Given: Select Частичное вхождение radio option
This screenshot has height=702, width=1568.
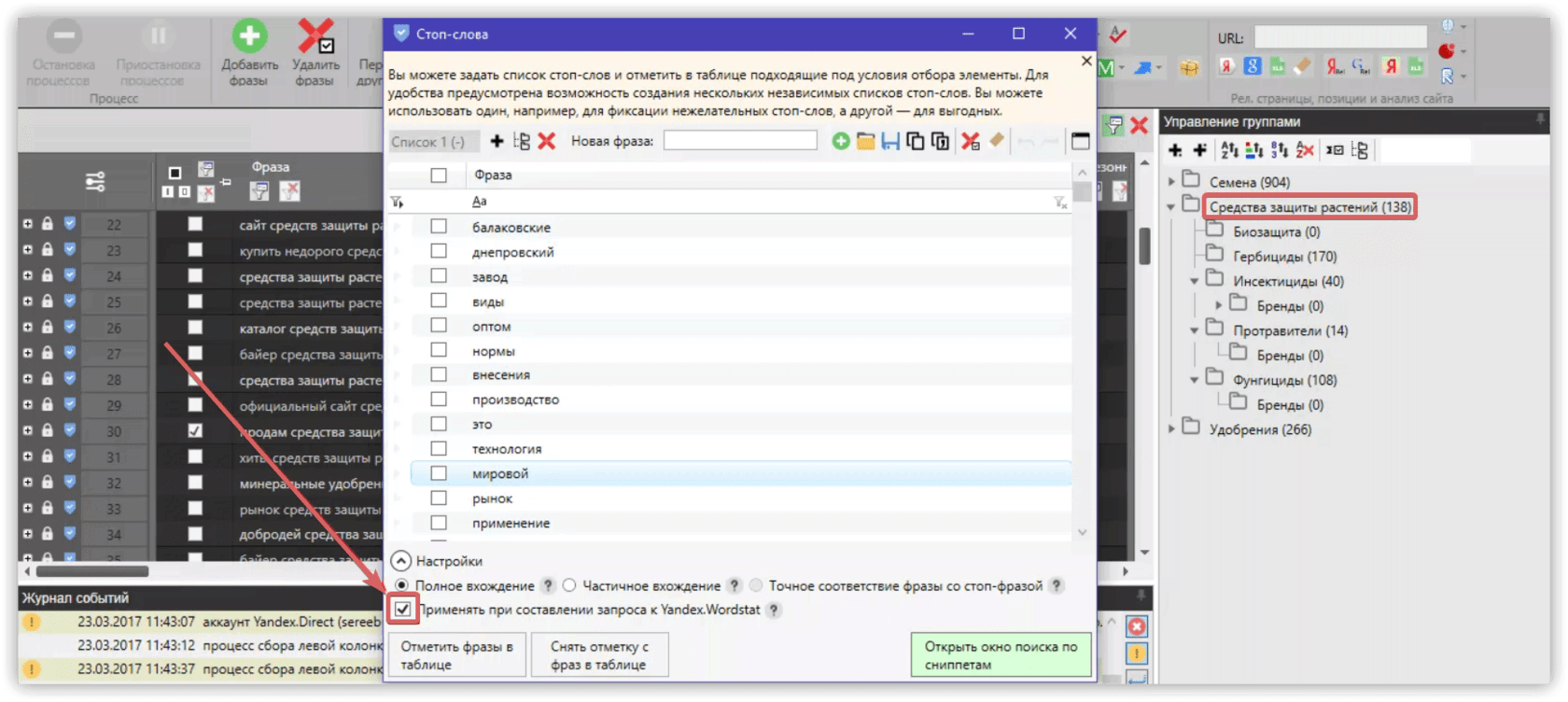Looking at the screenshot, I should pos(569,585).
